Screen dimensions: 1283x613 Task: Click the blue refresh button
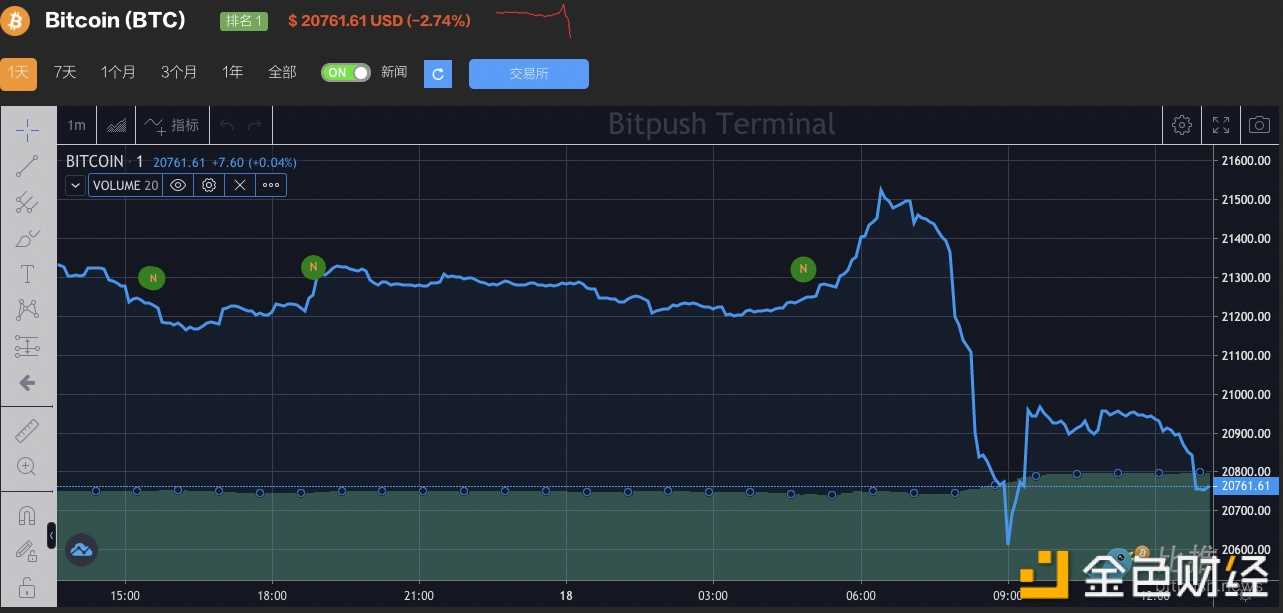[x=438, y=73]
